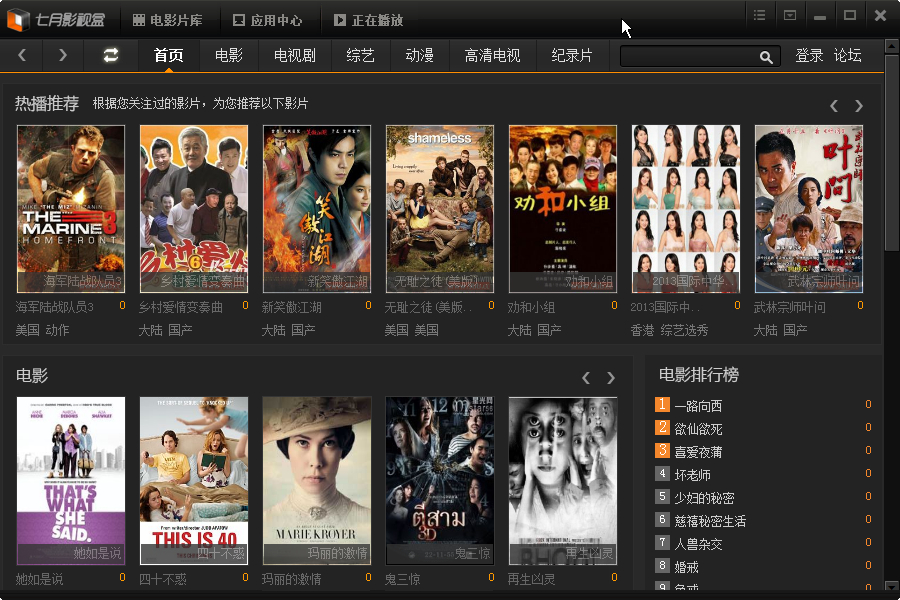Switch to the 首页 tab
The image size is (900, 600).
click(168, 55)
